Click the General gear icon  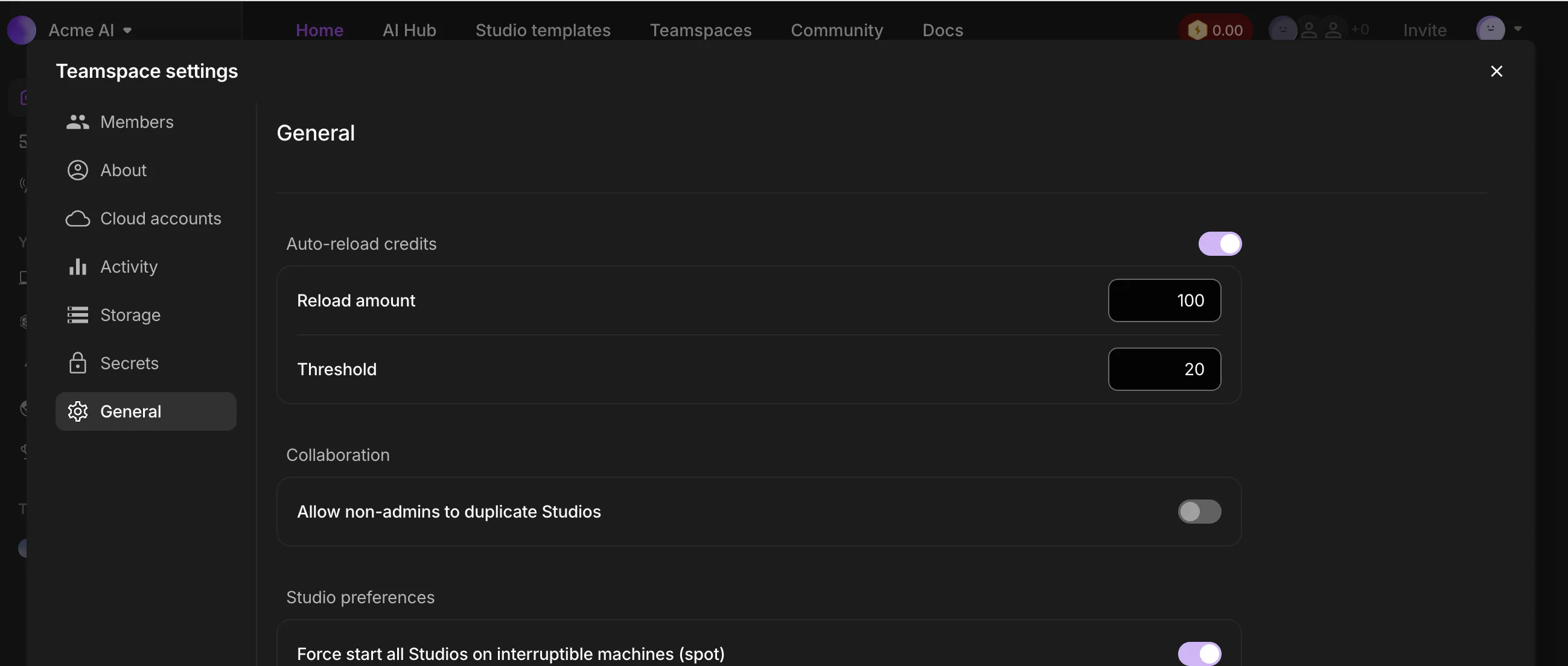[78, 412]
